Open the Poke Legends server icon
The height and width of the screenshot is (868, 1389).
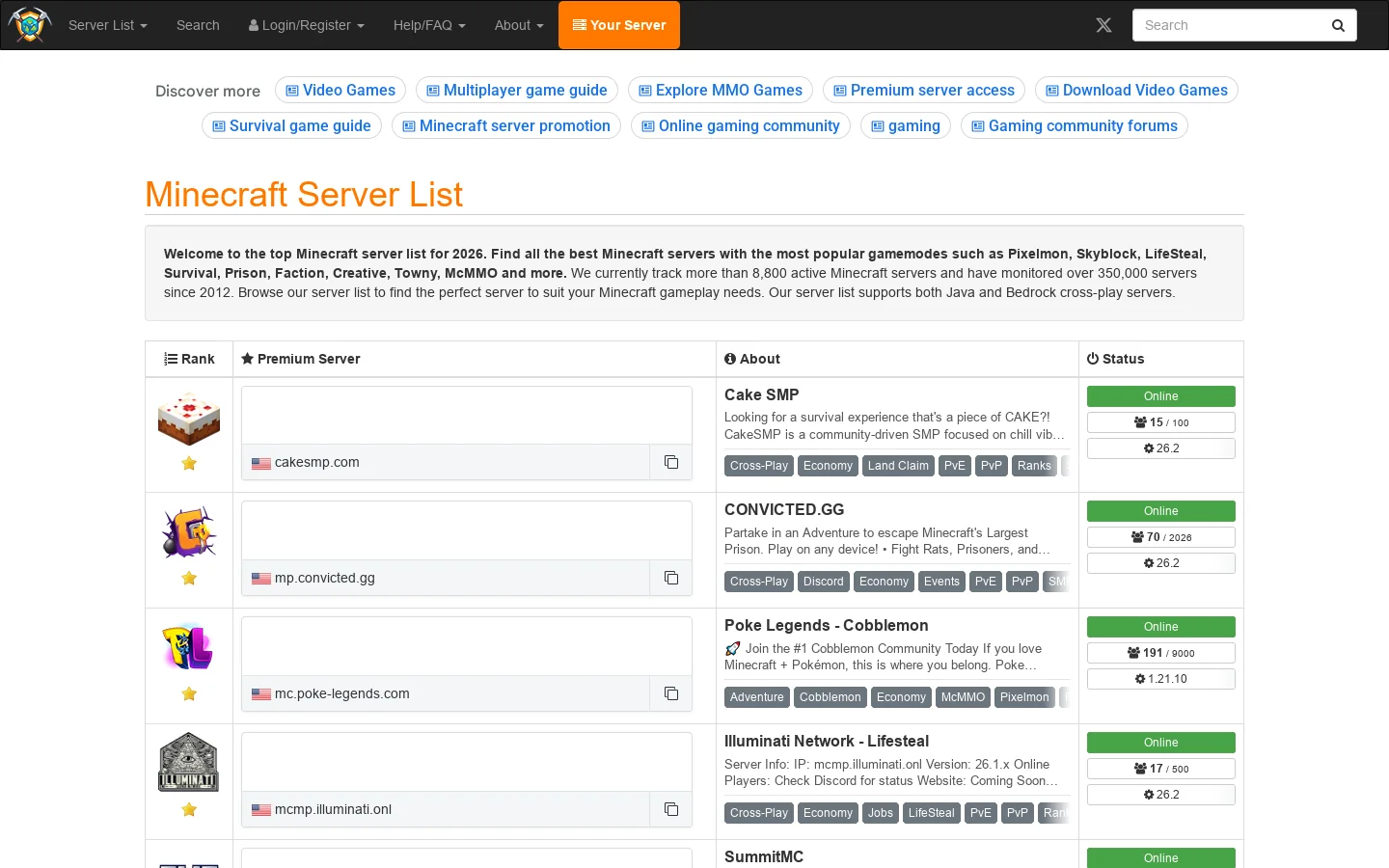pos(188,648)
